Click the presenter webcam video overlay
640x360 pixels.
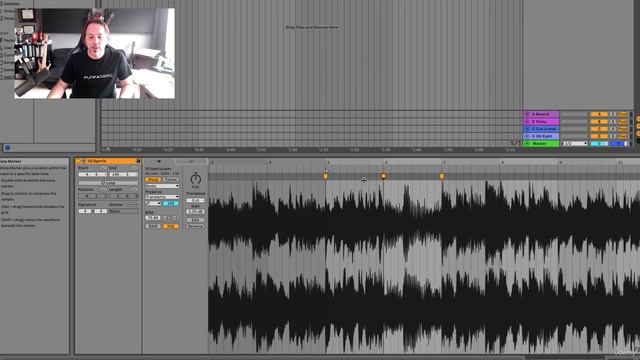[95, 53]
